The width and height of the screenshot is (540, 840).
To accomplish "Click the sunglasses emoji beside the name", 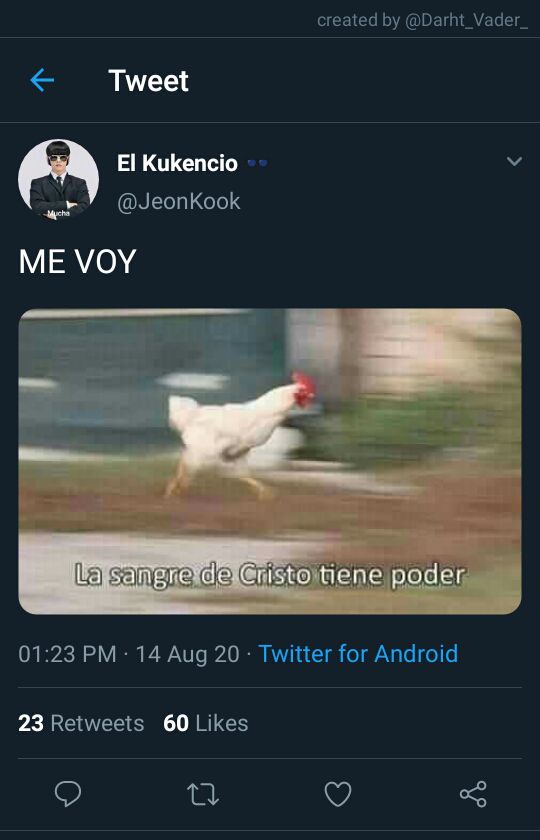I will 257,162.
